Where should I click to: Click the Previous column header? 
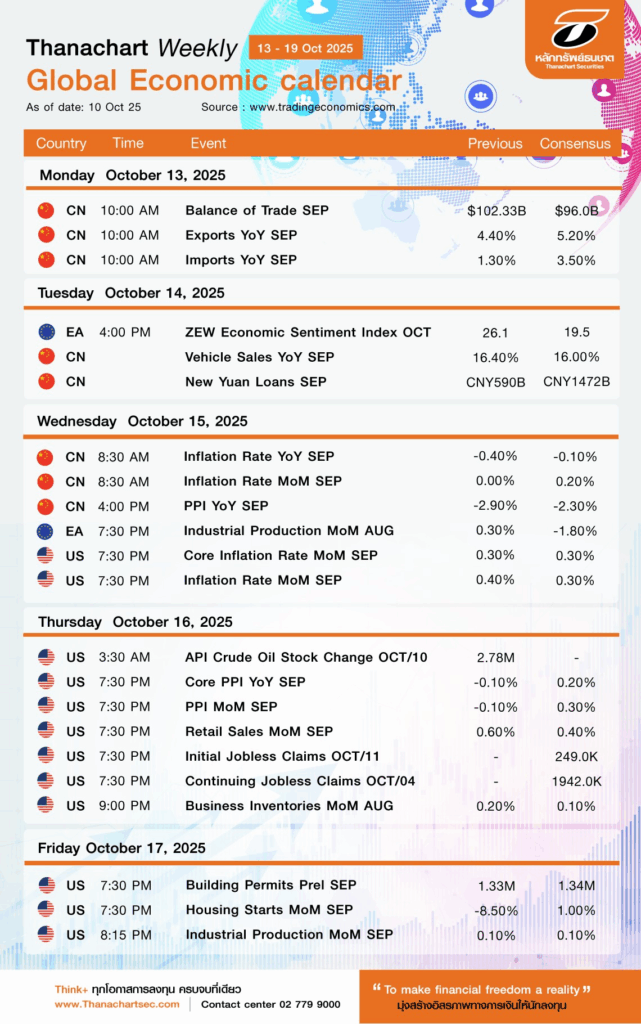tap(495, 143)
